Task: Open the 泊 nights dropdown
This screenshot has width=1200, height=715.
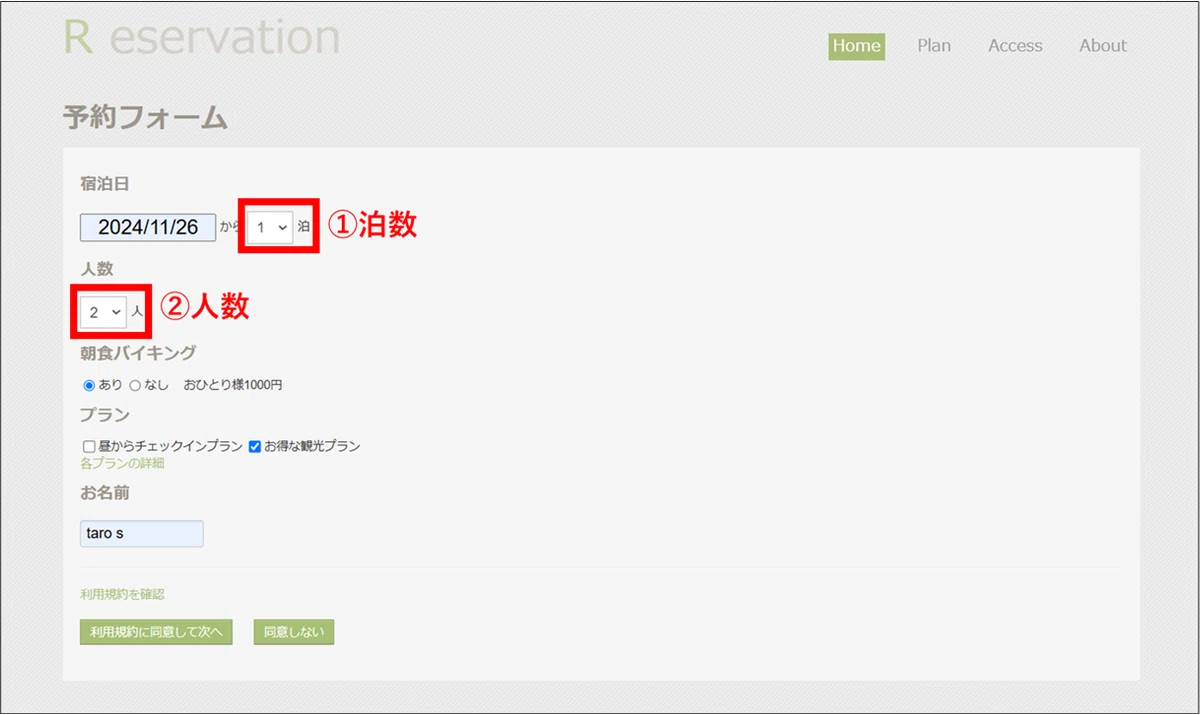Action: point(270,227)
